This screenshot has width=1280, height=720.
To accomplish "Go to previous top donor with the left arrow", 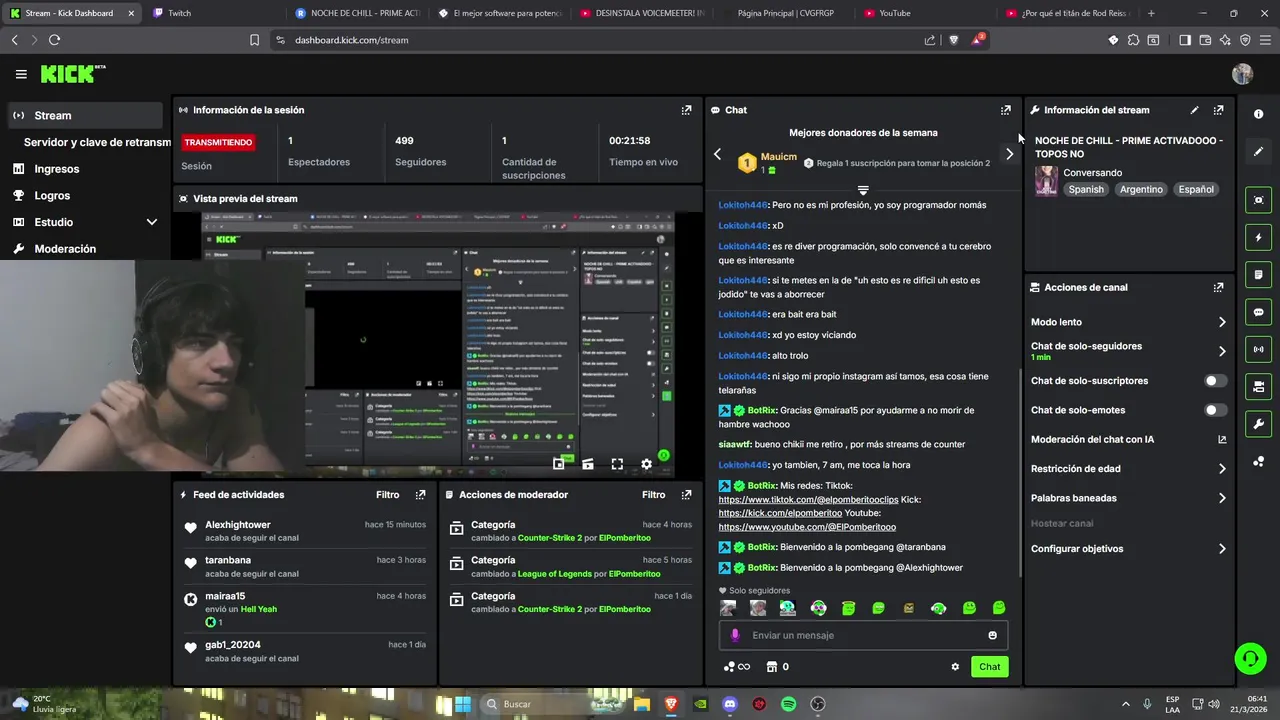I will pyautogui.click(x=717, y=154).
